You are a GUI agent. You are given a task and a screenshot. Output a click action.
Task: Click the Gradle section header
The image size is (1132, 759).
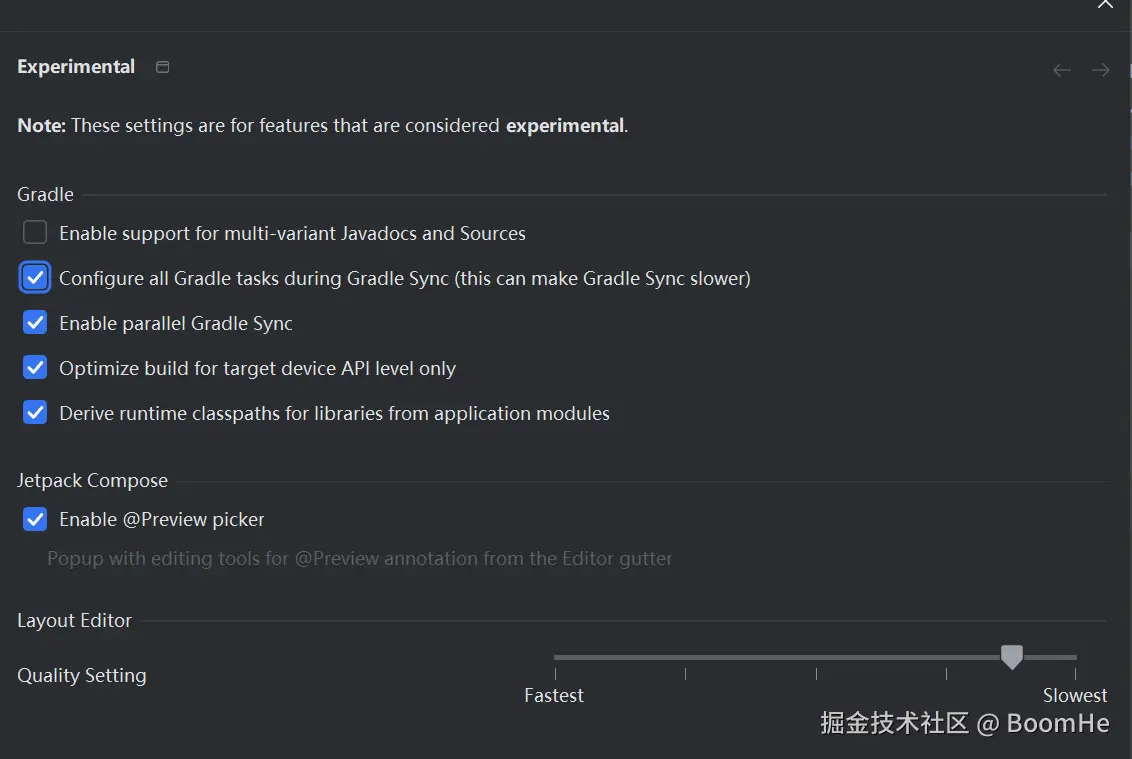pyautogui.click(x=45, y=194)
